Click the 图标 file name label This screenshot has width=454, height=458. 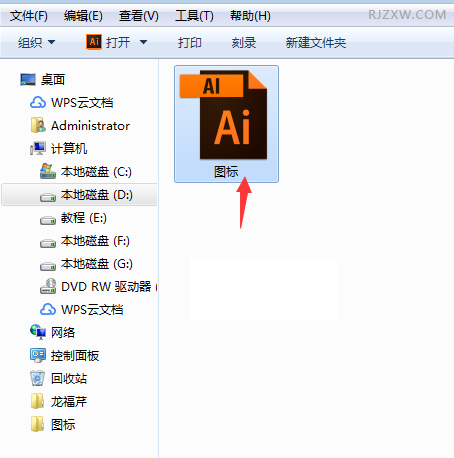pos(226,172)
